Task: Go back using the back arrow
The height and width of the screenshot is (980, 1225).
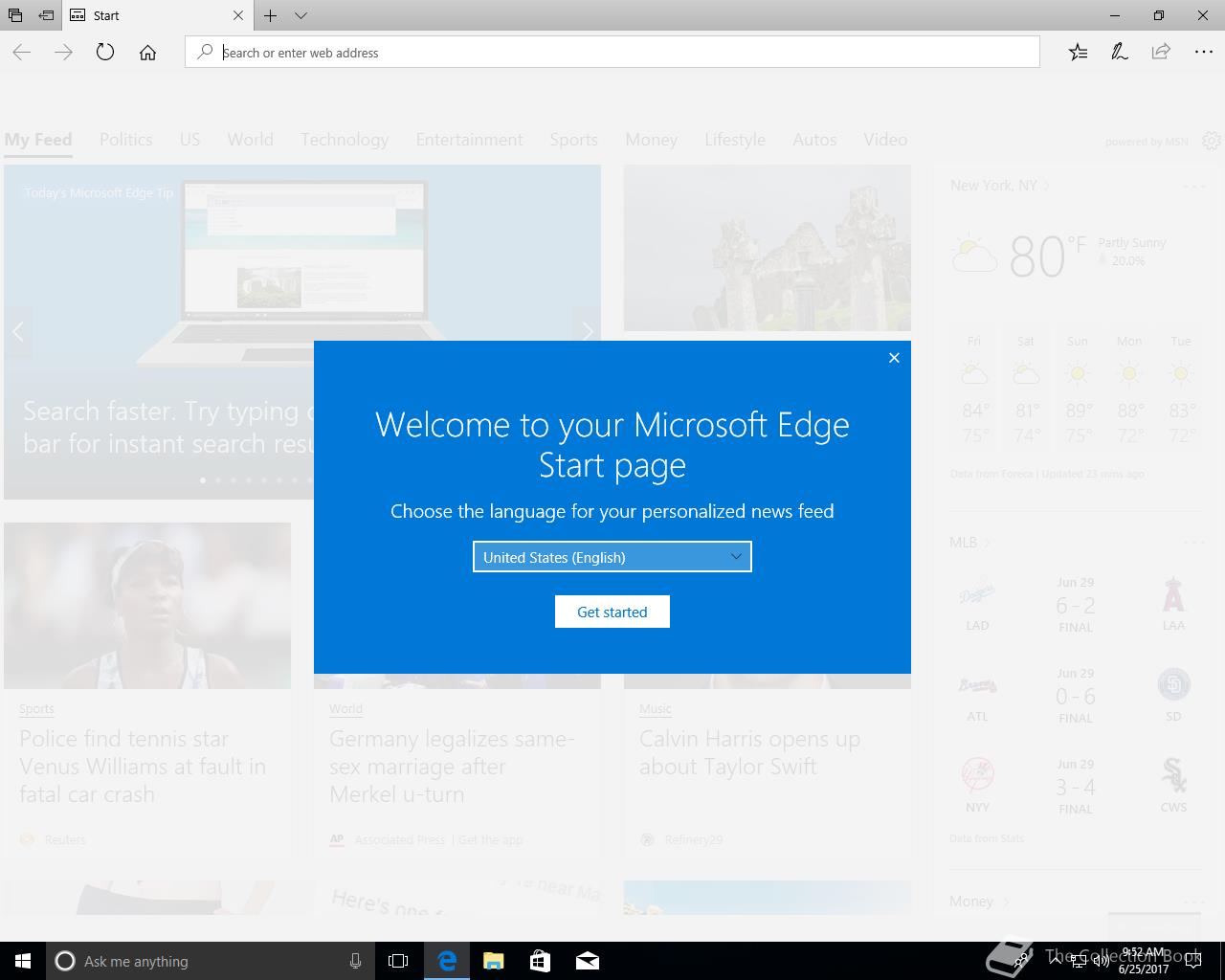Action: click(x=22, y=53)
